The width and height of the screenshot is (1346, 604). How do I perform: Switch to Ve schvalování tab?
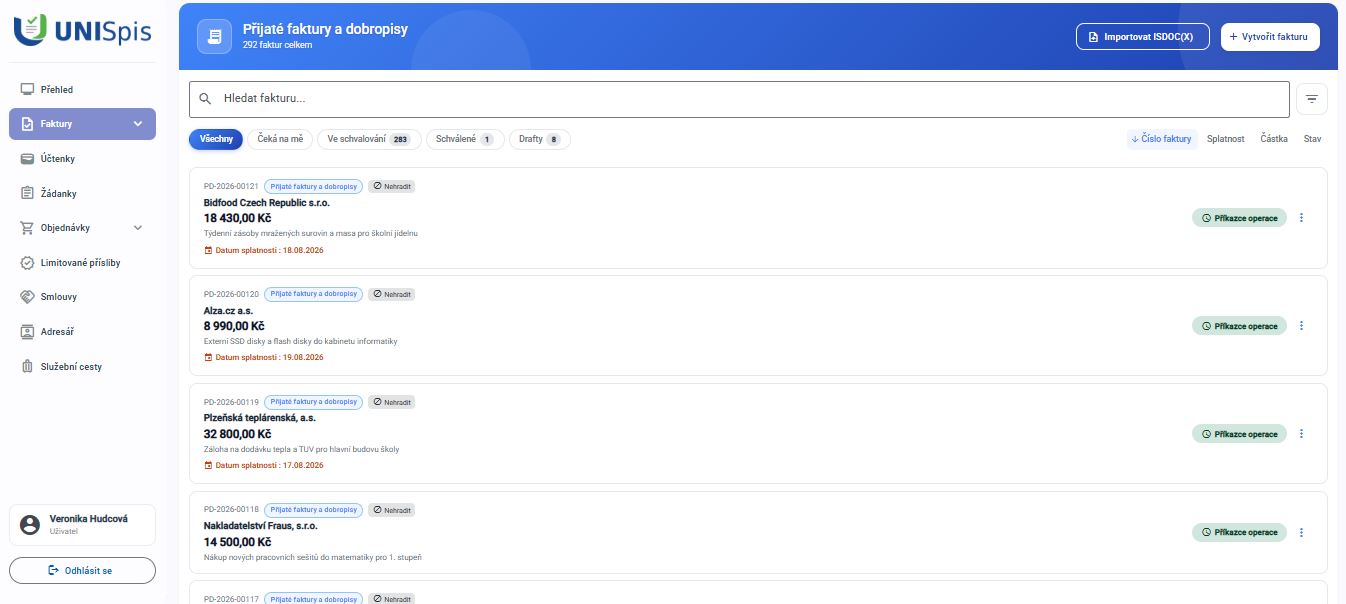coord(369,139)
